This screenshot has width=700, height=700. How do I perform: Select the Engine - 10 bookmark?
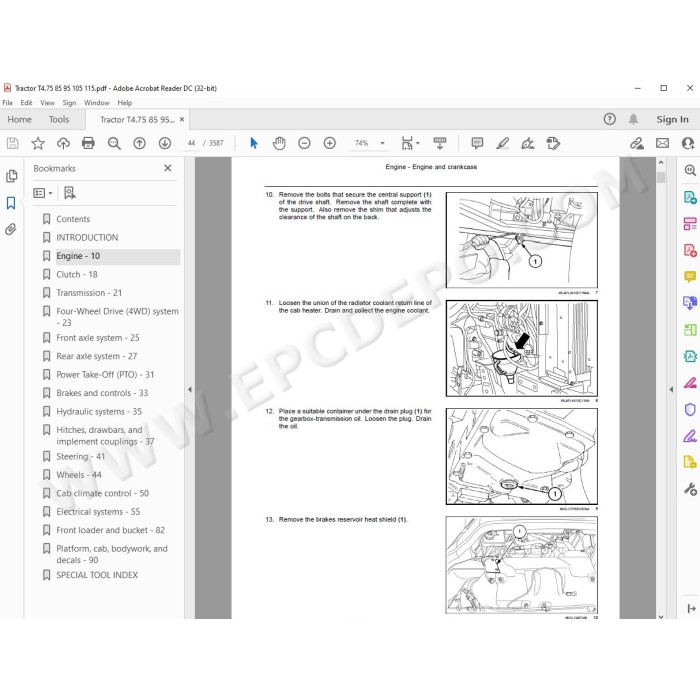point(78,256)
